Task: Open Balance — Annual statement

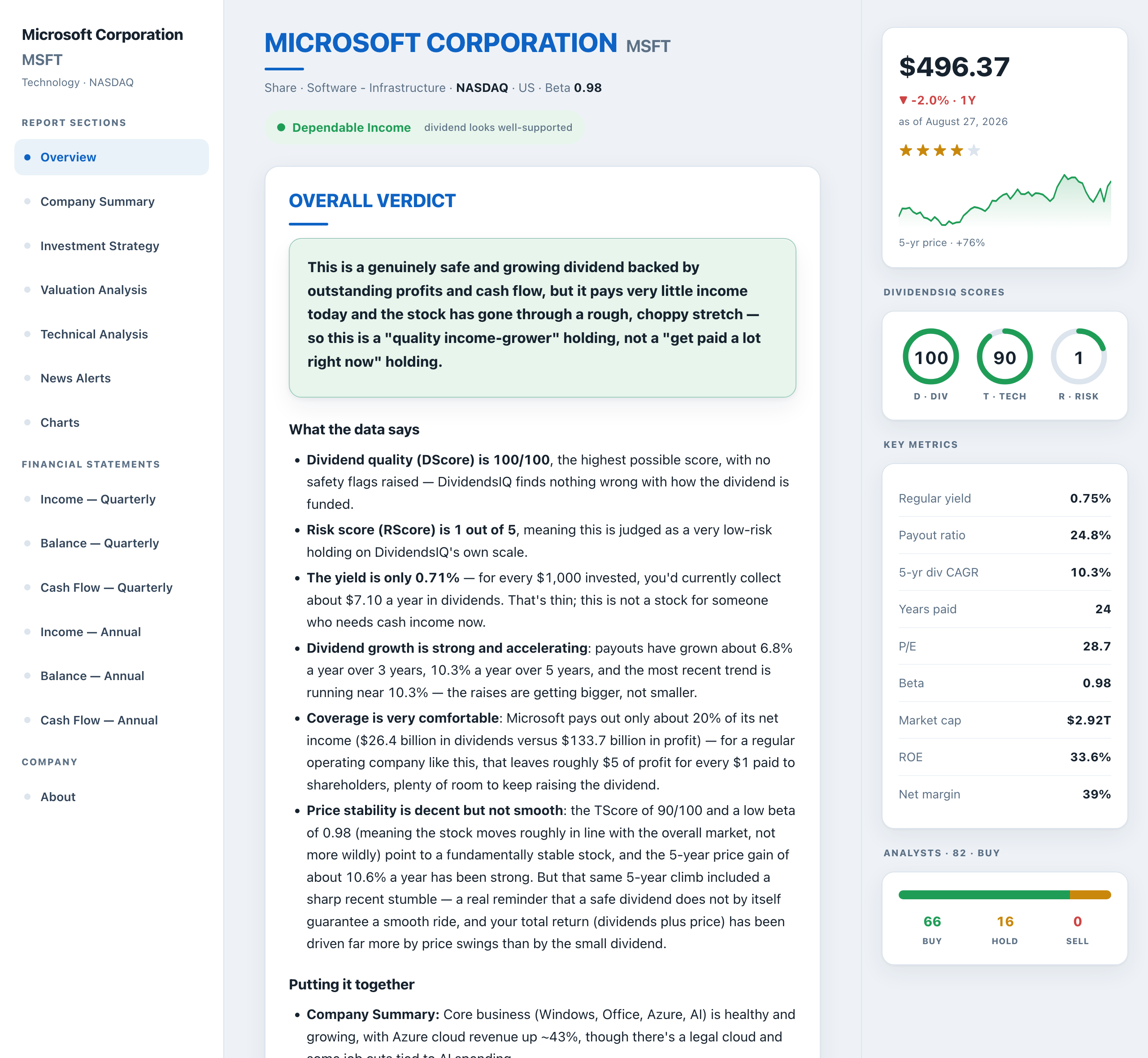Action: click(112, 676)
